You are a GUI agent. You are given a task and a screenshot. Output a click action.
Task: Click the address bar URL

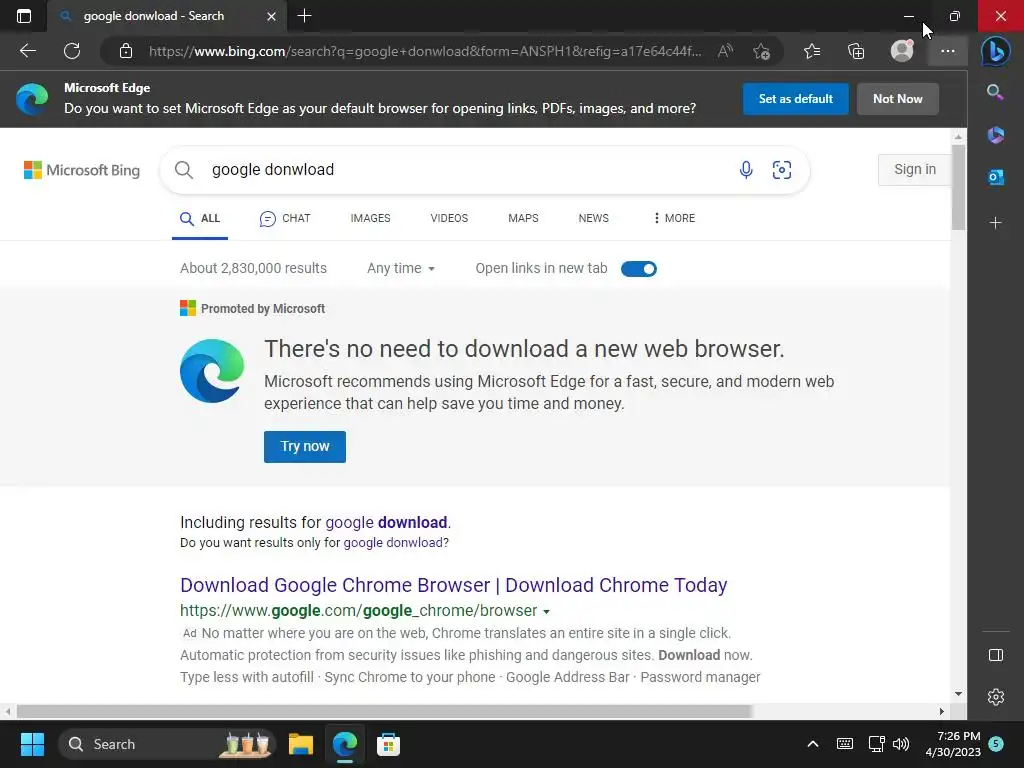point(424,51)
